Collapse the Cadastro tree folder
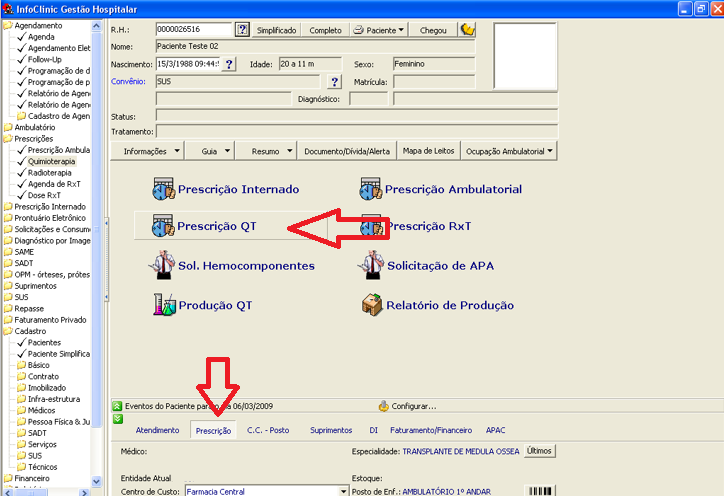 pos(8,331)
